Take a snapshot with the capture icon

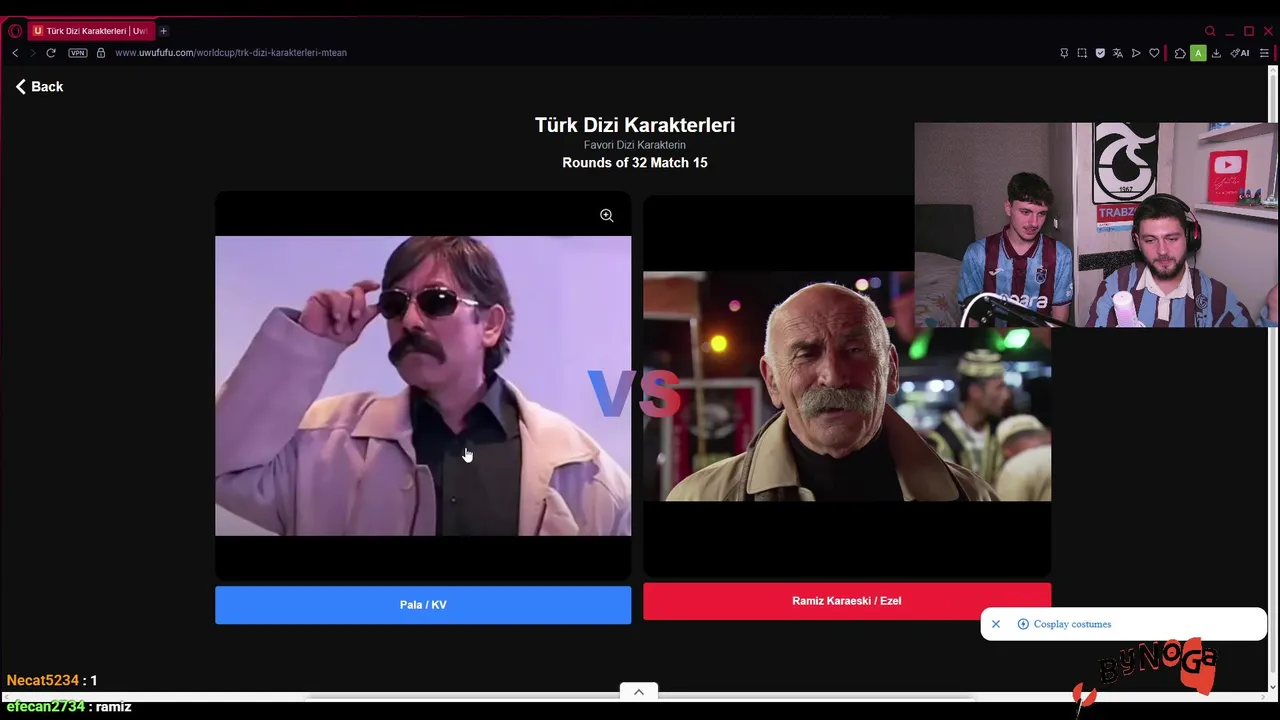pos(1082,53)
